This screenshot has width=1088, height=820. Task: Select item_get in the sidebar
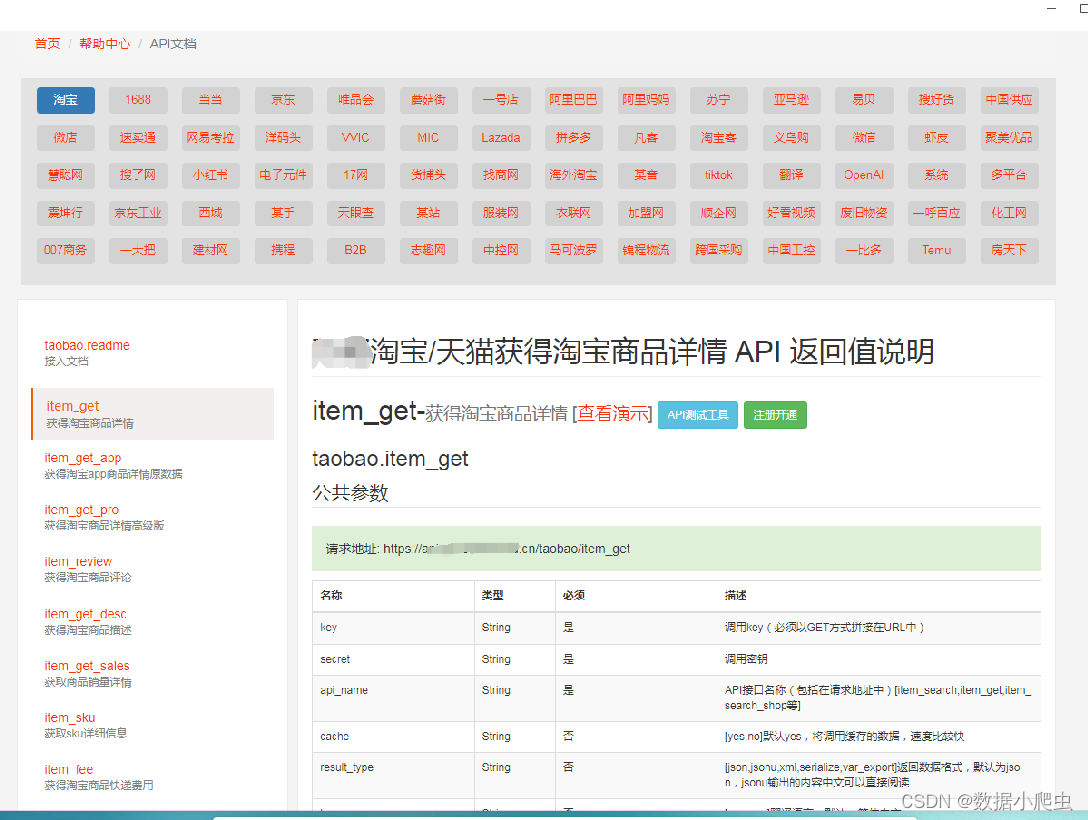pyautogui.click(x=71, y=406)
